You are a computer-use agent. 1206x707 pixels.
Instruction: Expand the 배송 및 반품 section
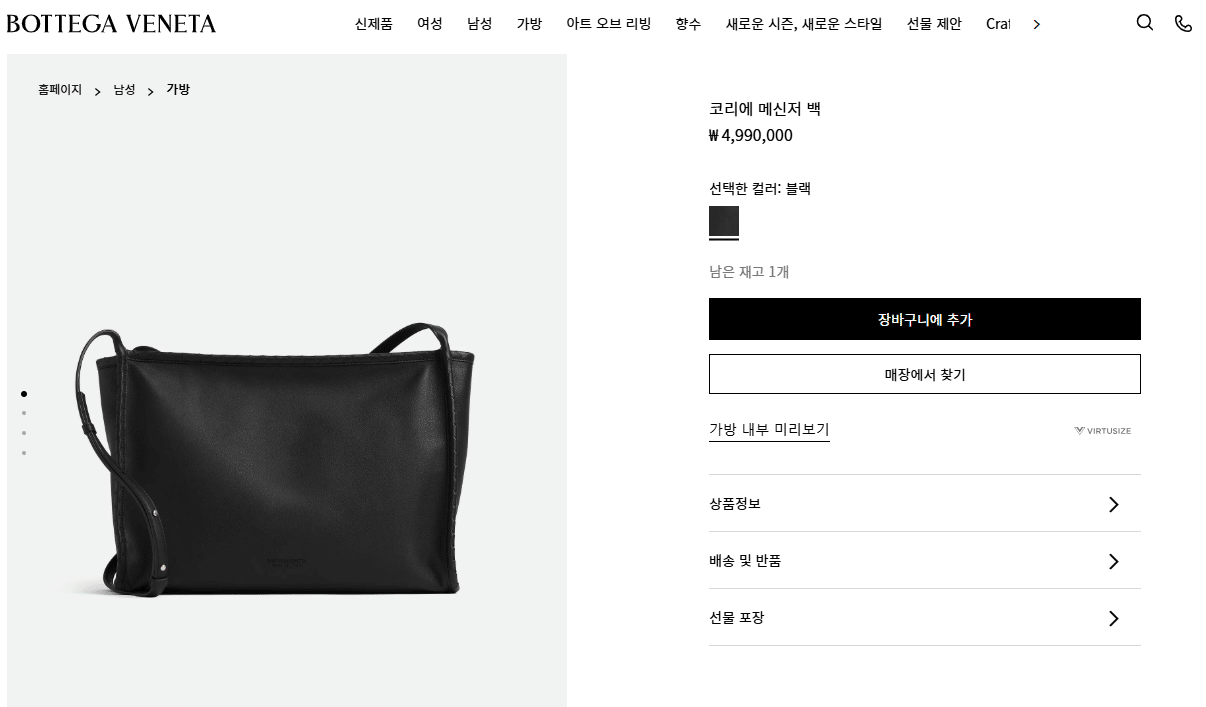[924, 560]
